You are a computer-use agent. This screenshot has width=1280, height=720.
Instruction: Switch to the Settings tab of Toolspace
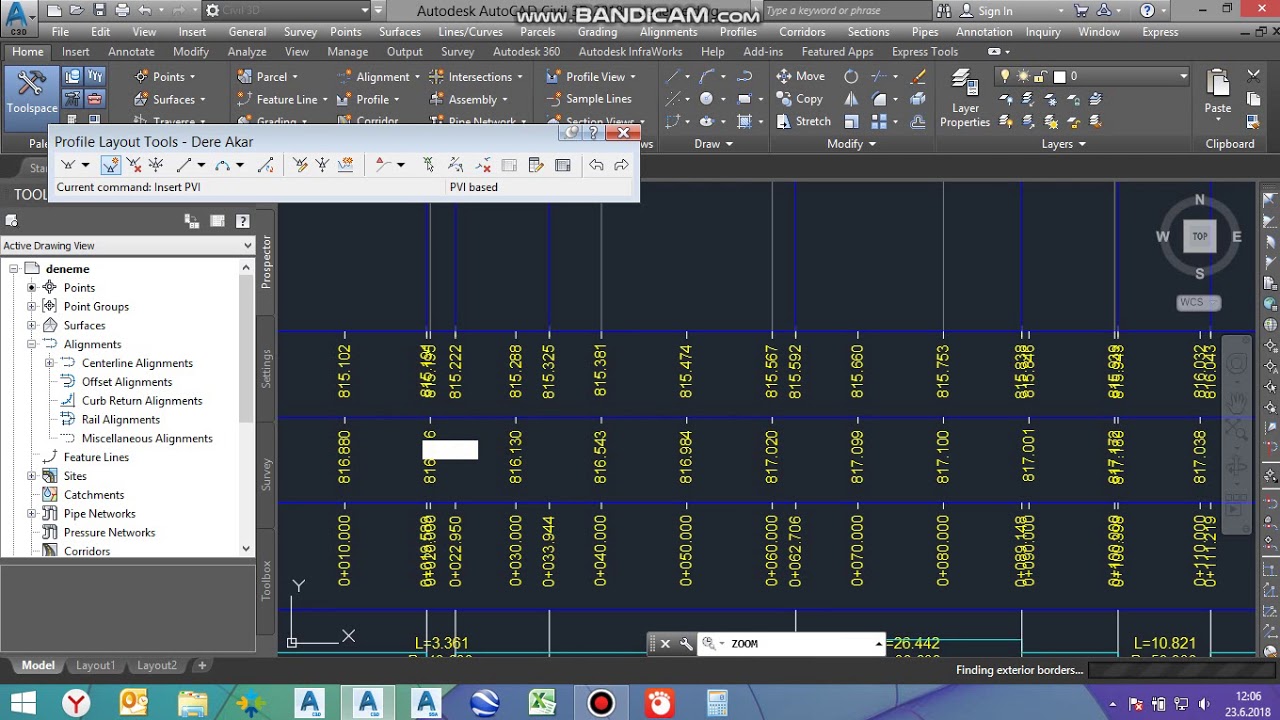pos(266,368)
